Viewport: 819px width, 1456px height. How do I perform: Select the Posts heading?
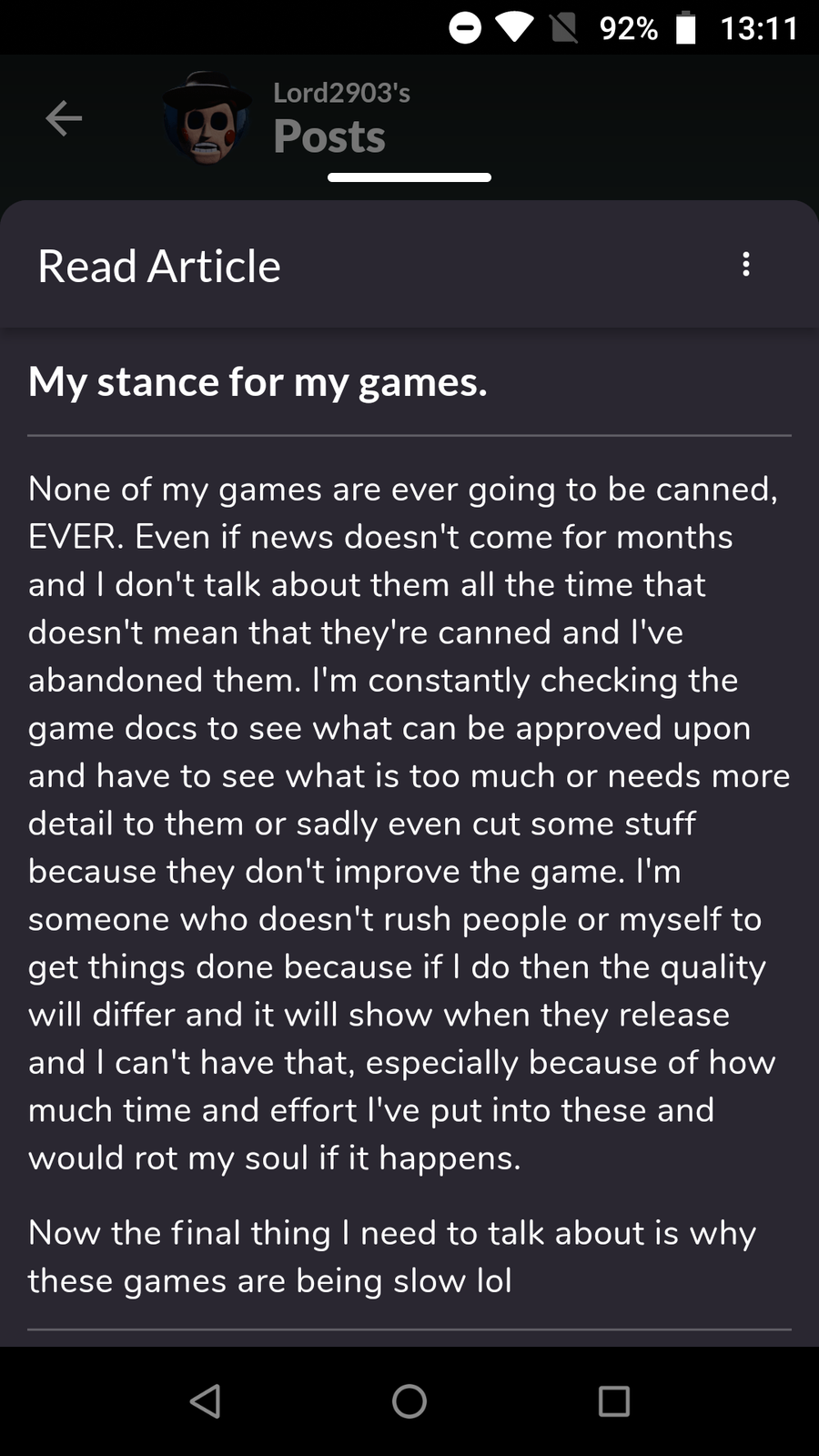click(329, 136)
